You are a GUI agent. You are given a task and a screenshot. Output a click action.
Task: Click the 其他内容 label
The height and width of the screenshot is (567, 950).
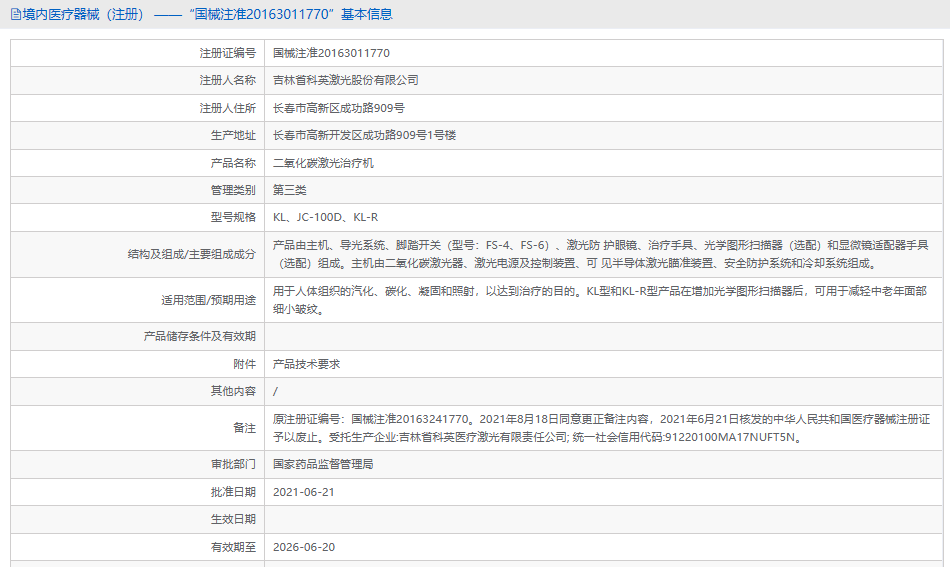click(233, 391)
